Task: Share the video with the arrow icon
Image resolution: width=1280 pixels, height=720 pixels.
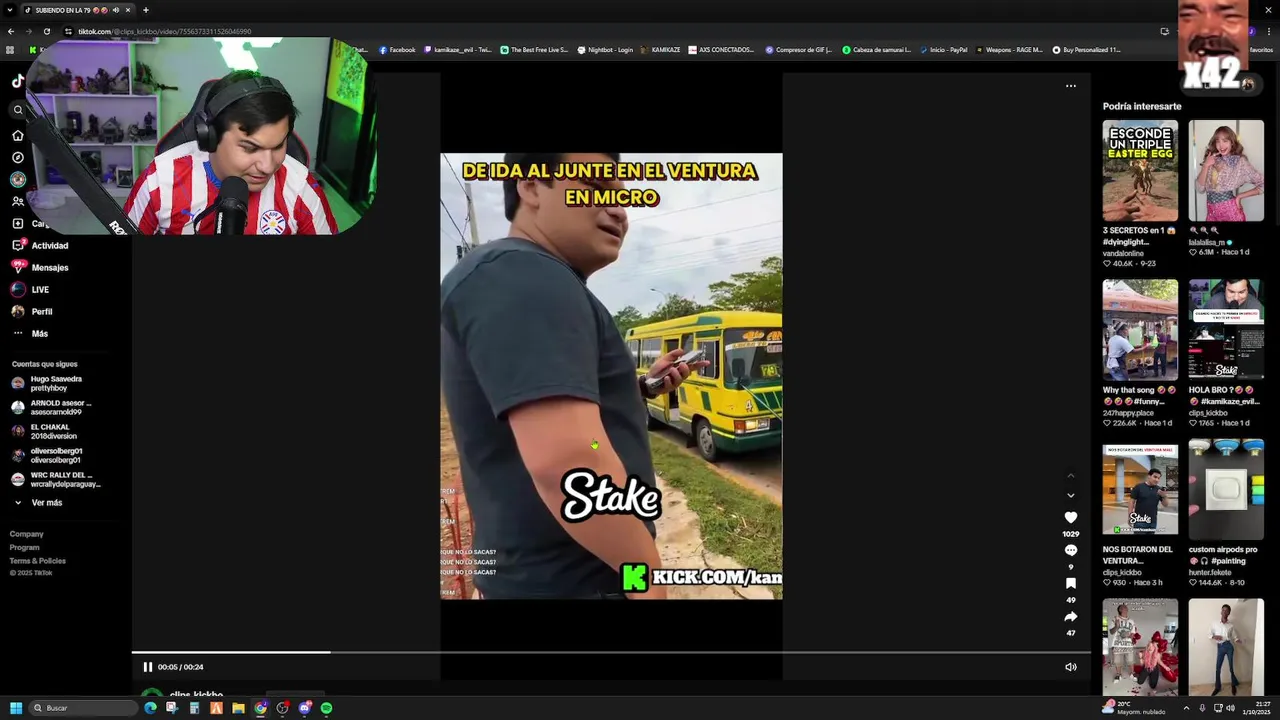Action: point(1071,616)
